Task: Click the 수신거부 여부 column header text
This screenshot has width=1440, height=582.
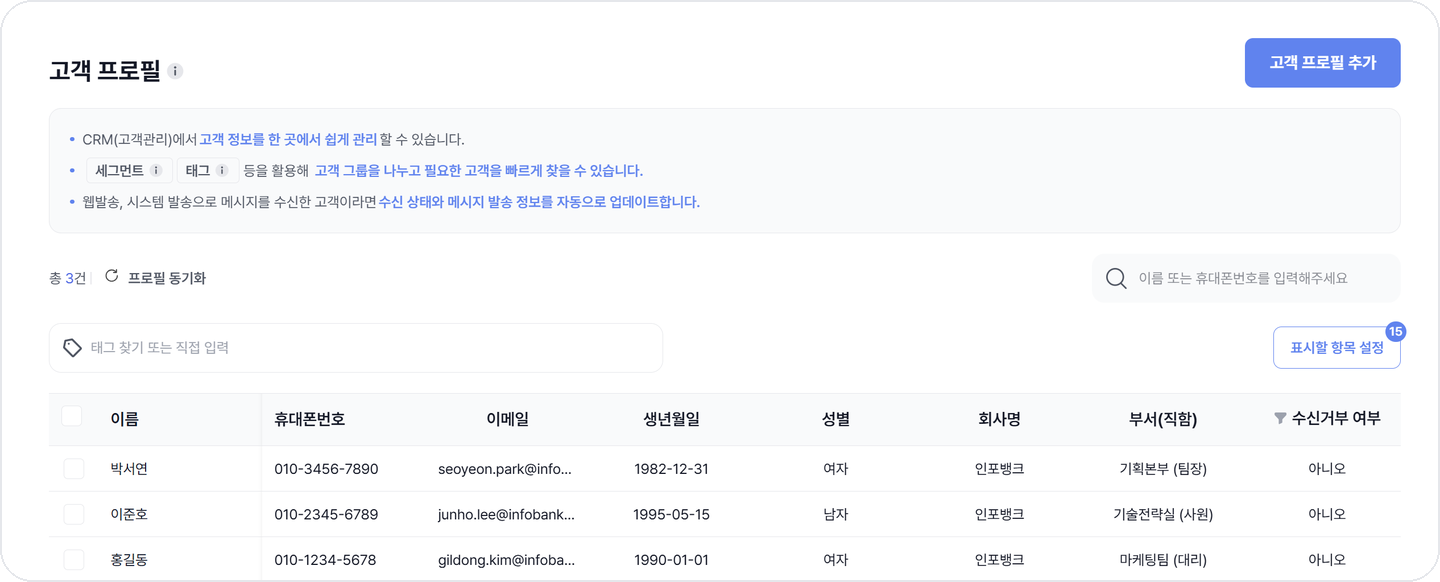Action: (1336, 418)
